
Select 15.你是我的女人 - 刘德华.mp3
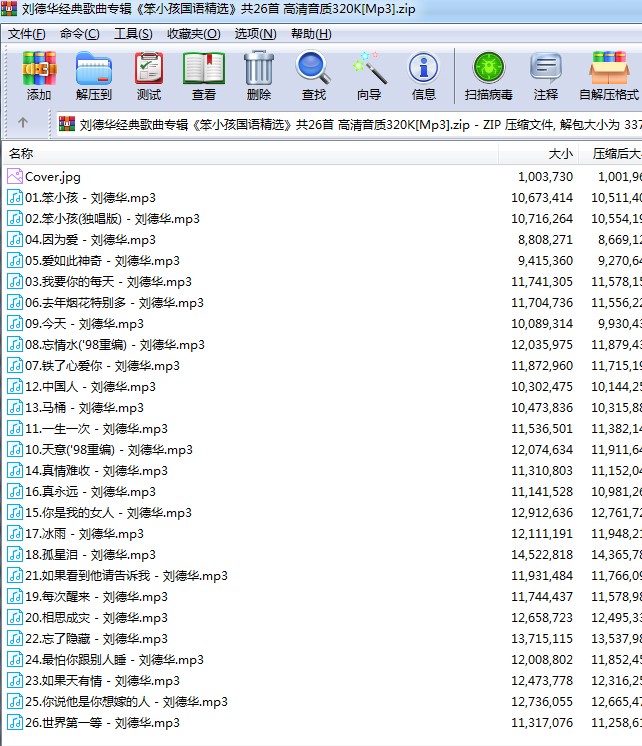[109, 512]
